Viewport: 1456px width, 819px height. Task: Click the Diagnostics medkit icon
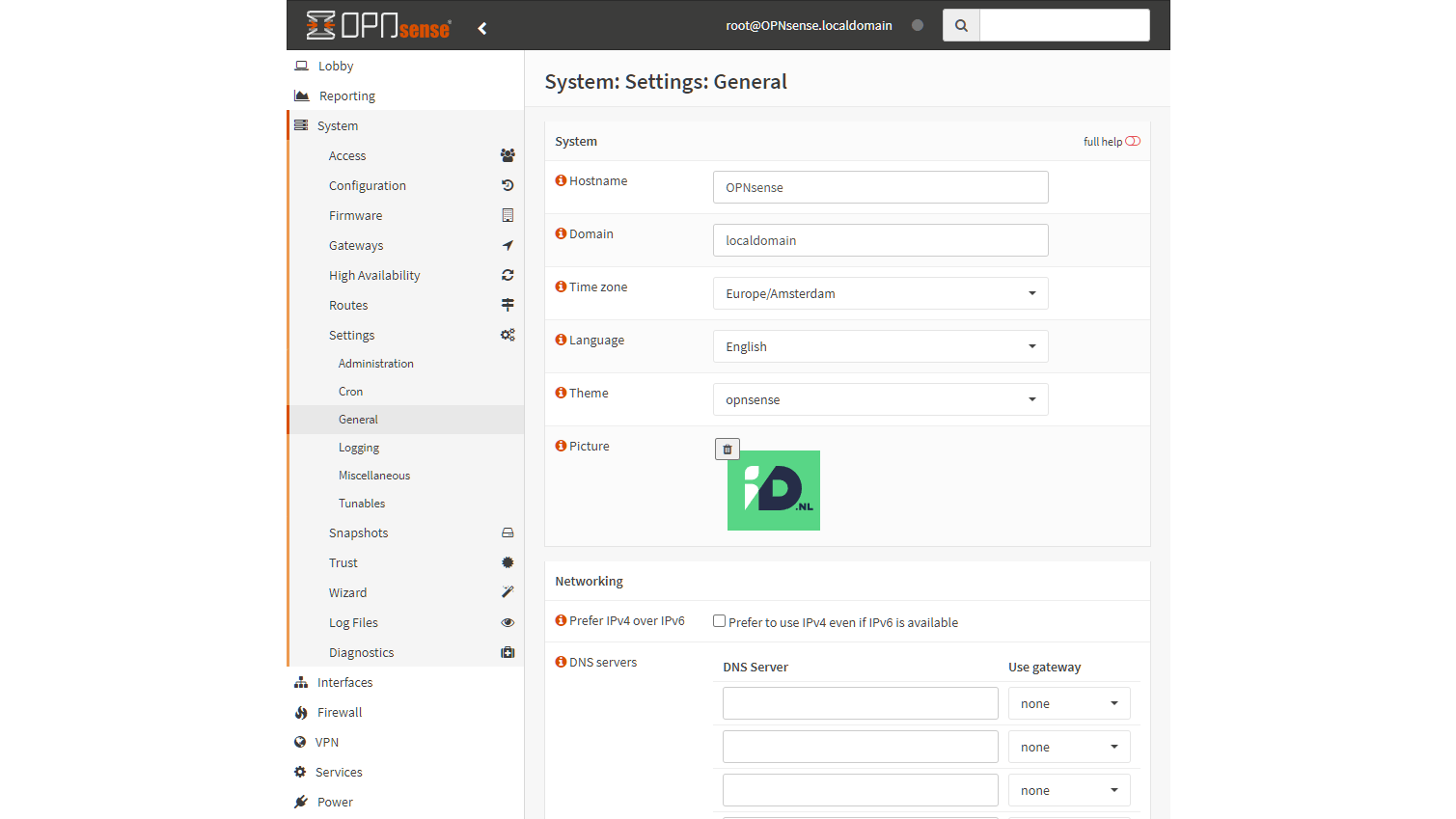point(508,652)
